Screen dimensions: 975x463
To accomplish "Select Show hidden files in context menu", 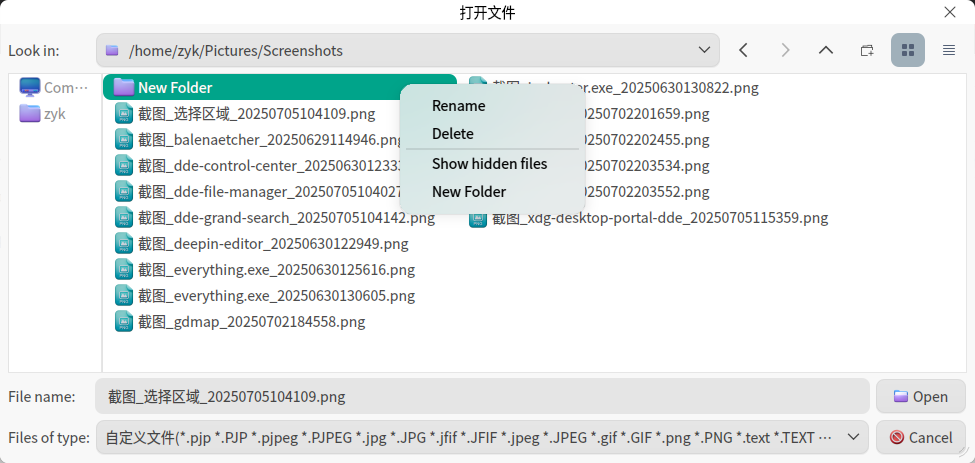I will 489,164.
